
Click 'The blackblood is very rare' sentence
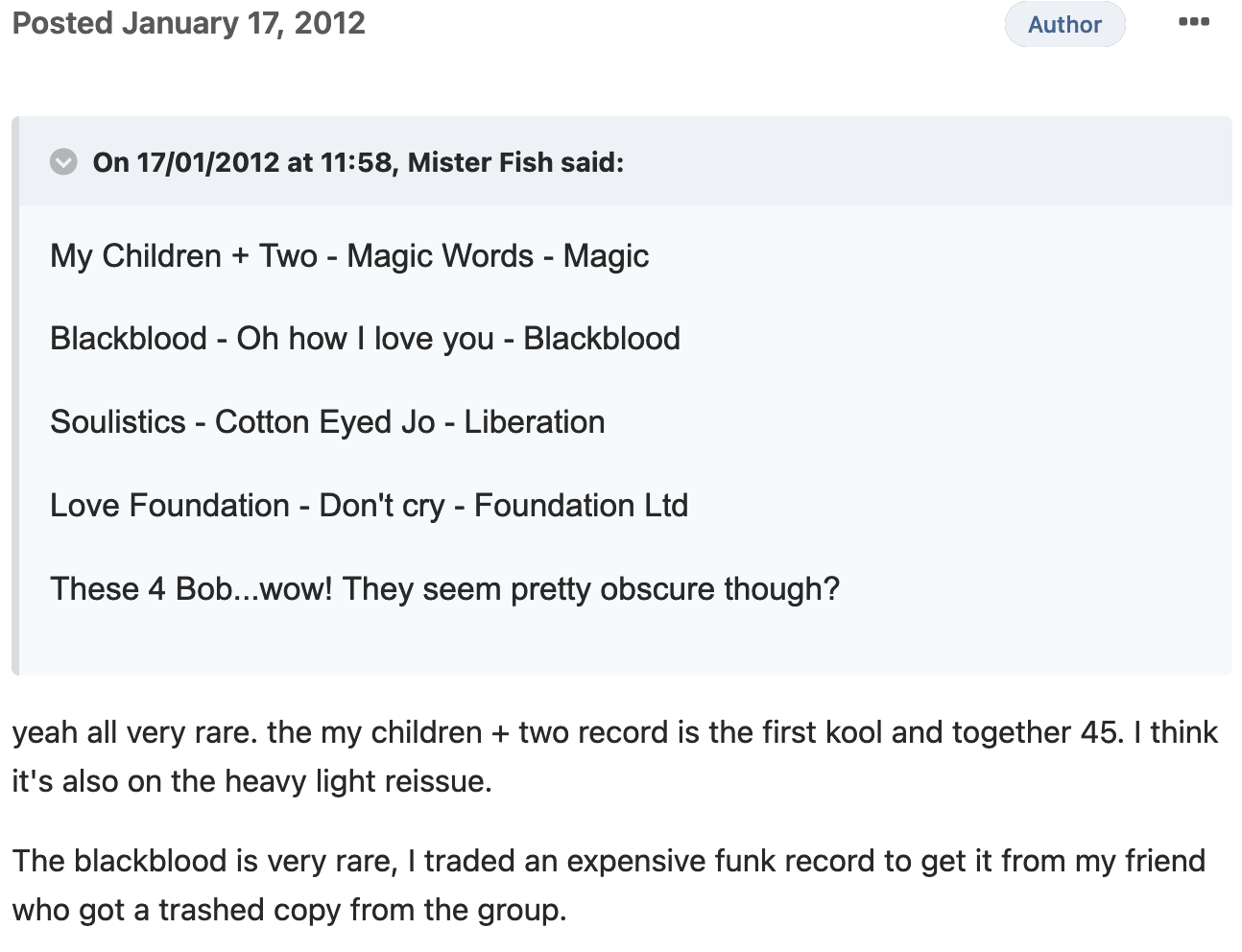click(x=205, y=861)
